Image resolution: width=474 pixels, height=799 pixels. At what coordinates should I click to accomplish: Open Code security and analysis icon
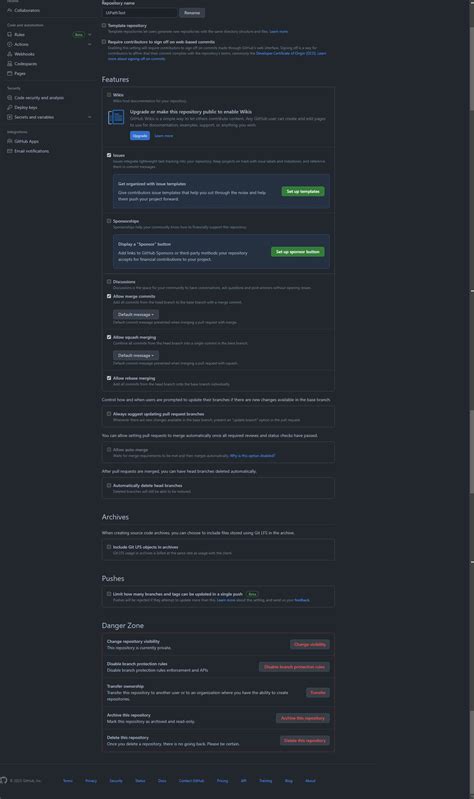click(x=10, y=98)
